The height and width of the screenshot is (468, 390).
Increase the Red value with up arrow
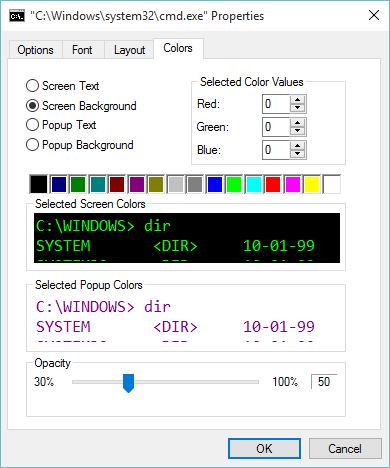(x=297, y=100)
